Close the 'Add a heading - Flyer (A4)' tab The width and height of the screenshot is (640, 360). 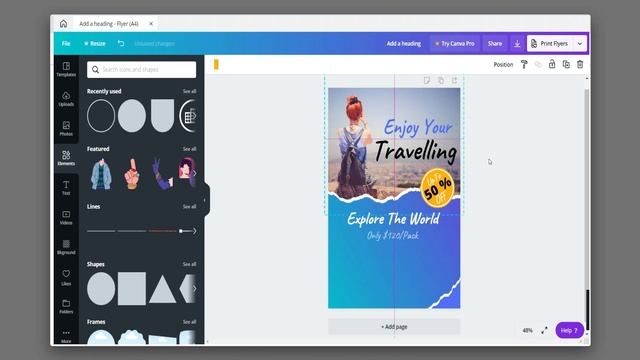click(151, 24)
